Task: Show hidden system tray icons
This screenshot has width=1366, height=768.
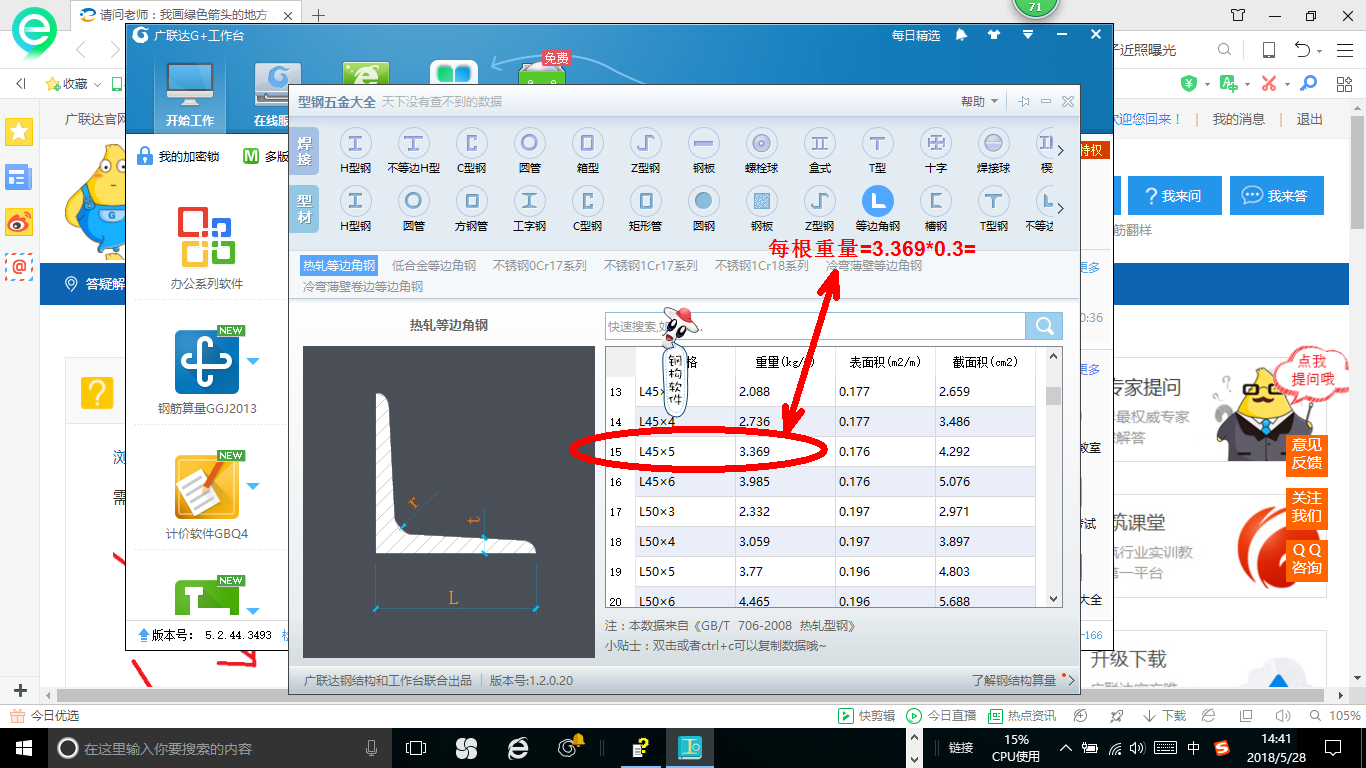Action: (x=1066, y=748)
